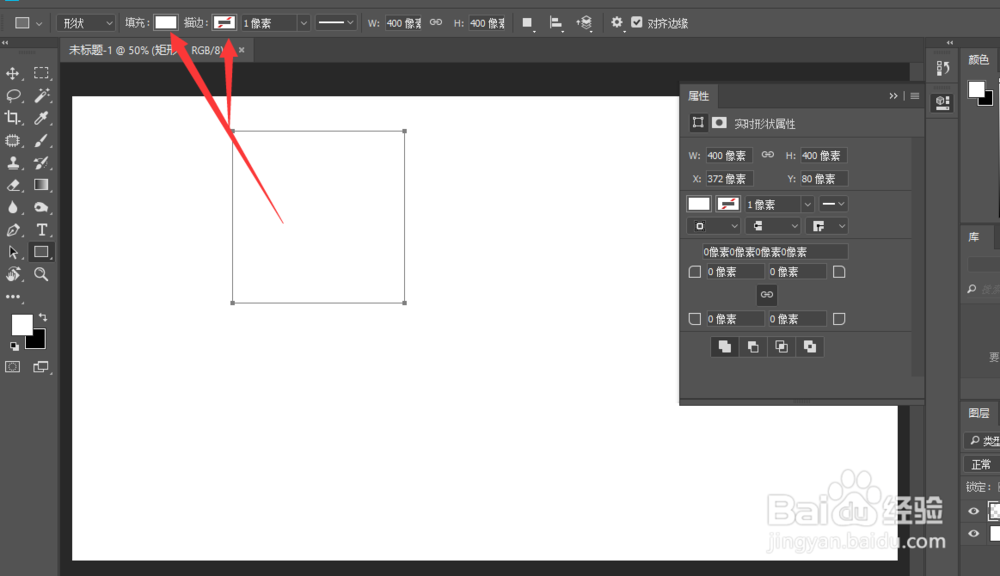The width and height of the screenshot is (1000, 576).
Task: Toggle link corner radius values
Action: point(767,295)
